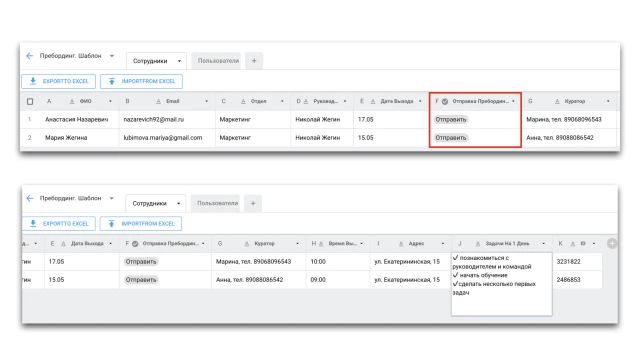Click upload icon on lower Import from Excel button
Image resolution: width=640 pixels, height=360 pixels.
[x=111, y=224]
